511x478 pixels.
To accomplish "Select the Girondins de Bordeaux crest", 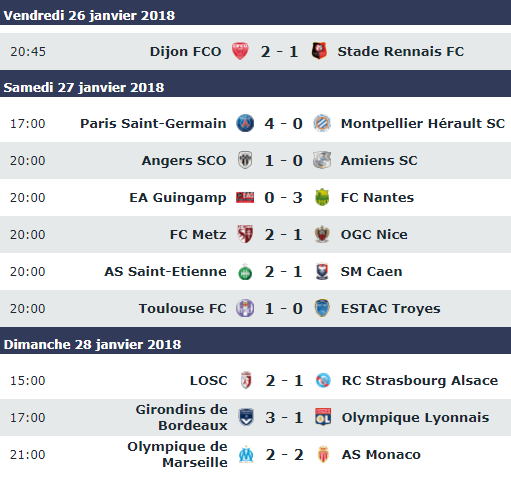I will point(246,417).
